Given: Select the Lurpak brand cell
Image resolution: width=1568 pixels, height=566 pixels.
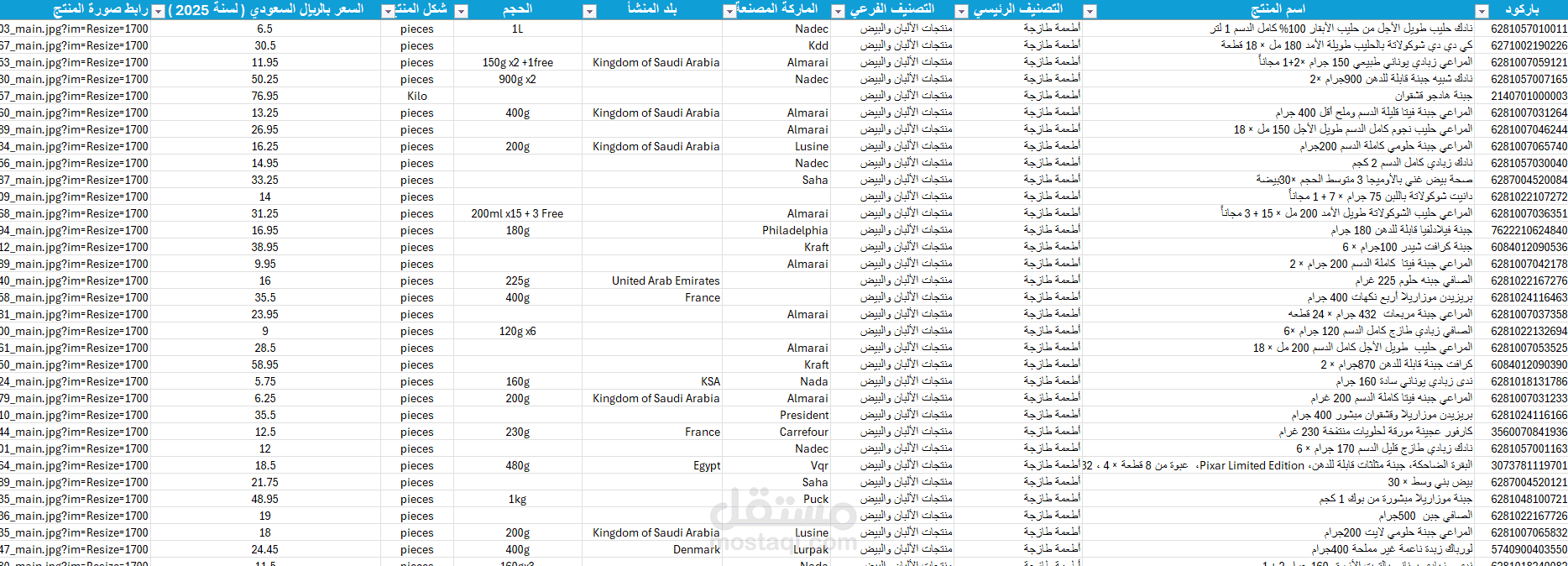Looking at the screenshot, I should pyautogui.click(x=811, y=549).
